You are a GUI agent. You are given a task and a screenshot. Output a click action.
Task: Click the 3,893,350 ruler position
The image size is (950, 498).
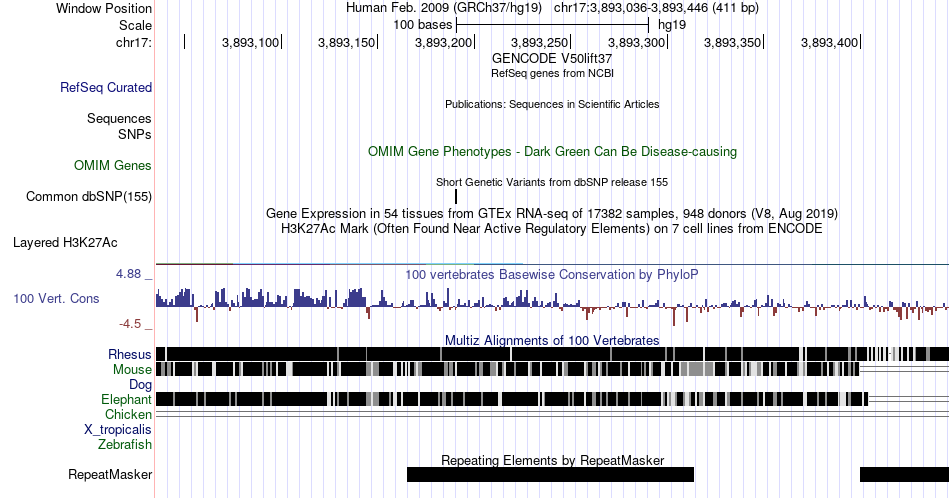tap(732, 42)
